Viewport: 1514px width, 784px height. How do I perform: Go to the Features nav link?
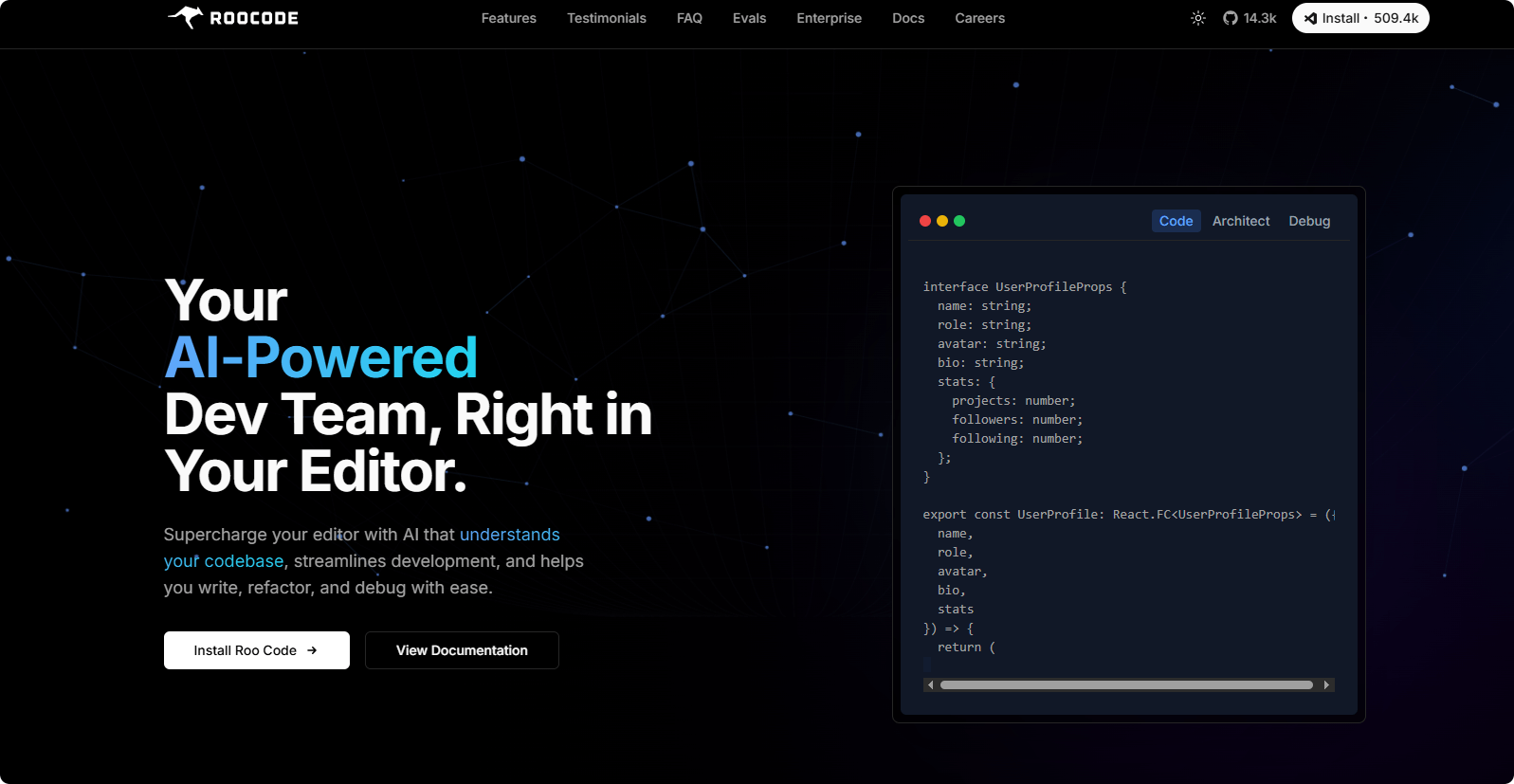pos(508,18)
